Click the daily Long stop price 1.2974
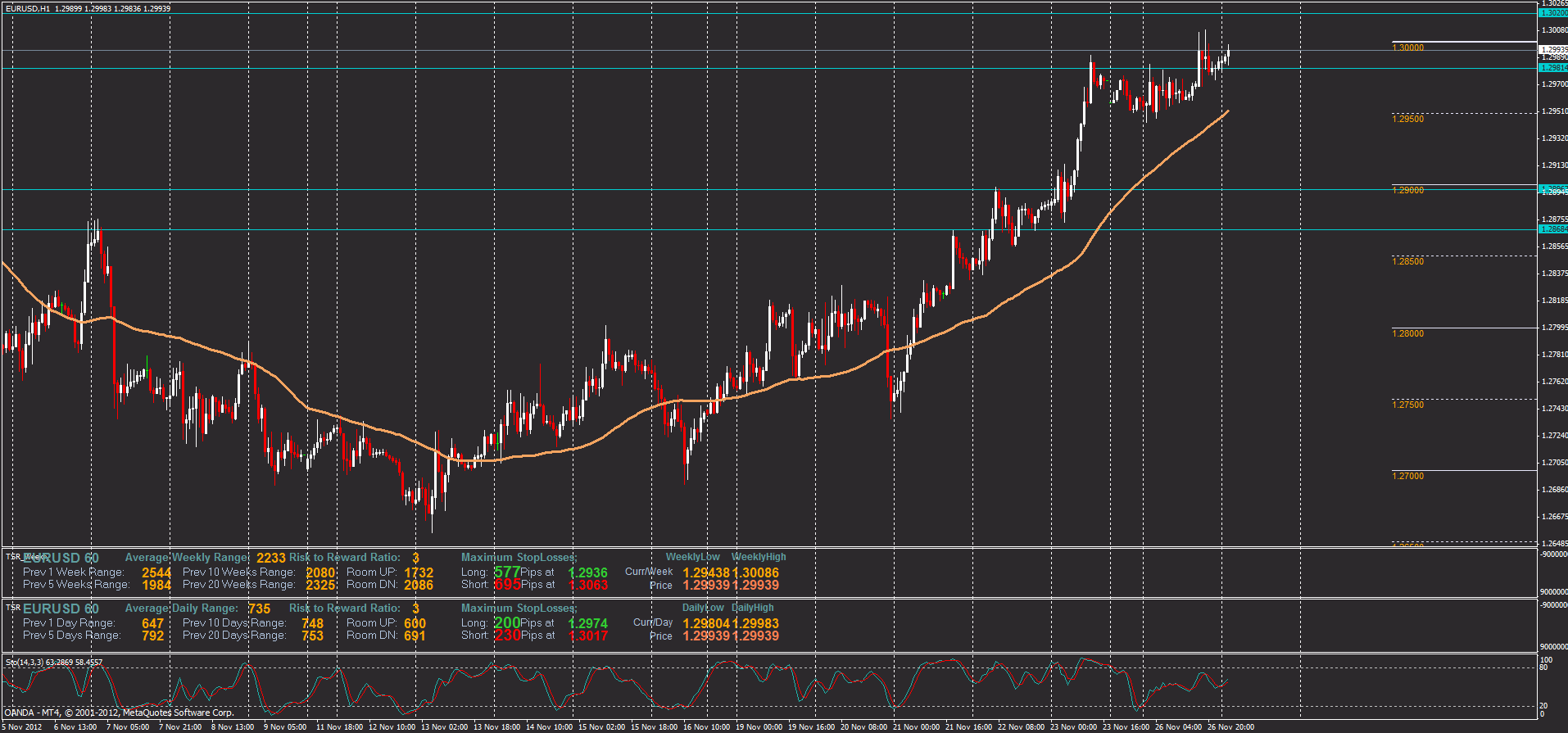 point(587,624)
